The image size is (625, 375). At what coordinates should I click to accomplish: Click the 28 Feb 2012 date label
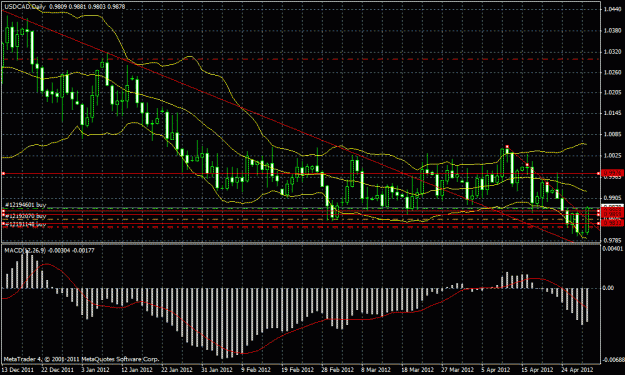coord(337,369)
